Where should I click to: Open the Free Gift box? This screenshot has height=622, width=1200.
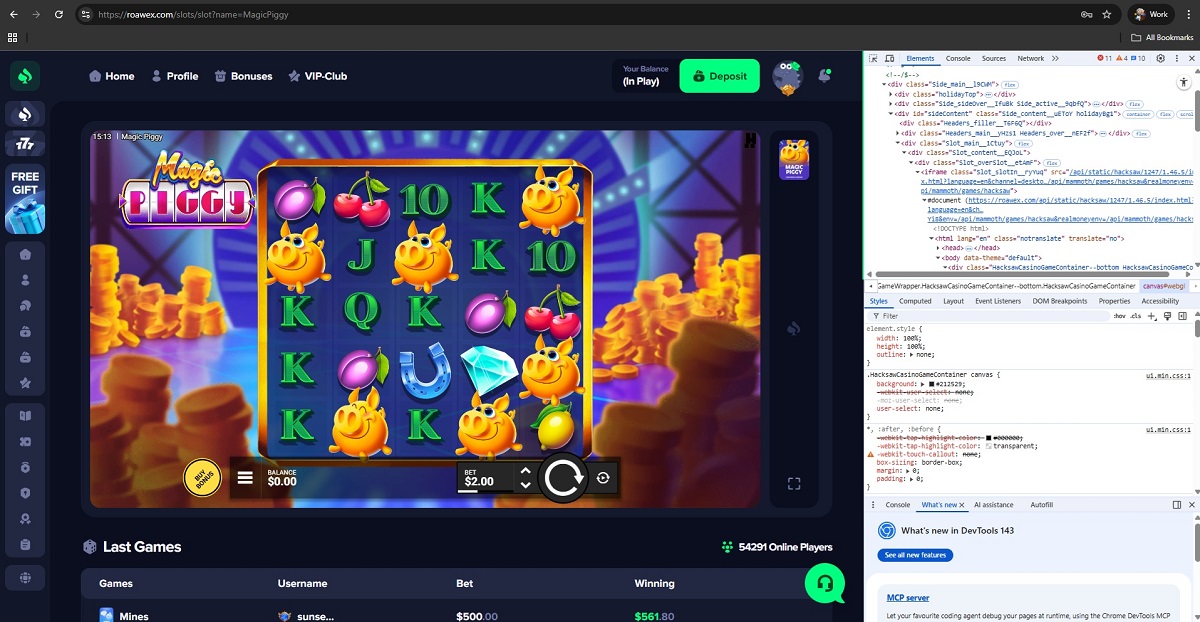click(x=25, y=201)
